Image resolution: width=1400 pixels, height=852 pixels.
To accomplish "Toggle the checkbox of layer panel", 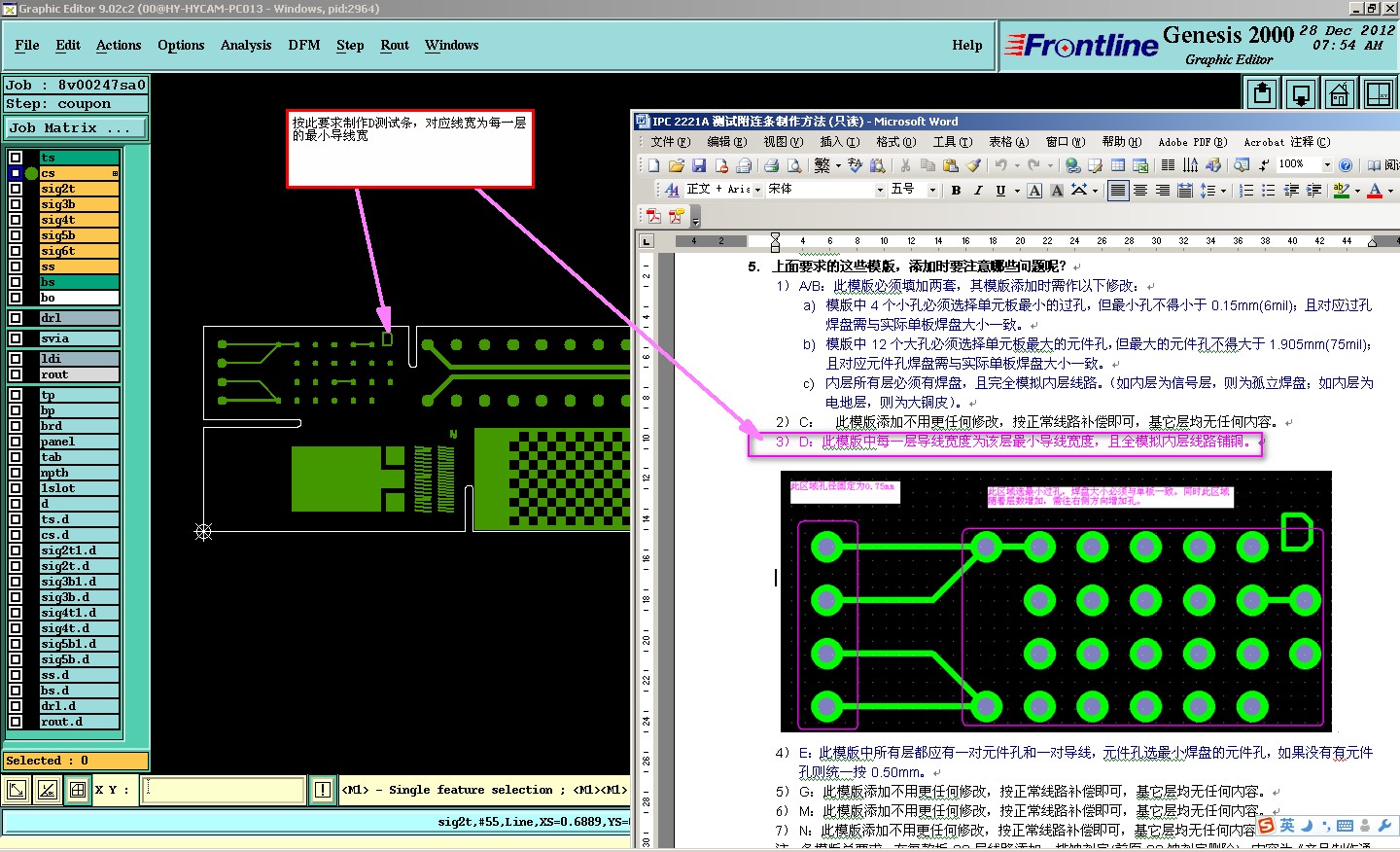I will (x=16, y=442).
